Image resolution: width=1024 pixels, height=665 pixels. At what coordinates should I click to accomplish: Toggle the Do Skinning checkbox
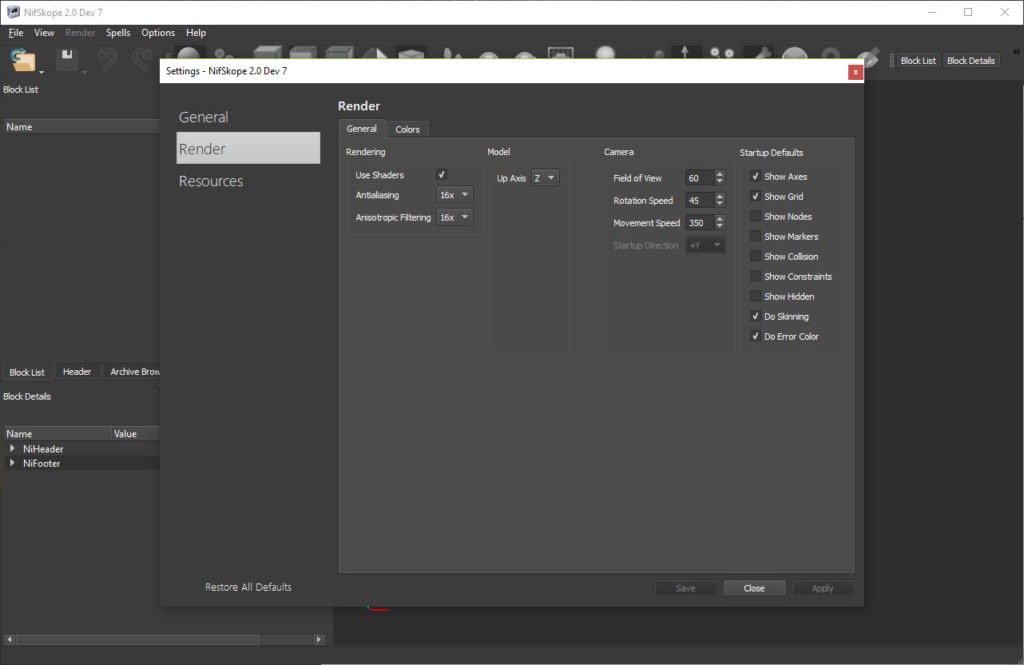756,316
